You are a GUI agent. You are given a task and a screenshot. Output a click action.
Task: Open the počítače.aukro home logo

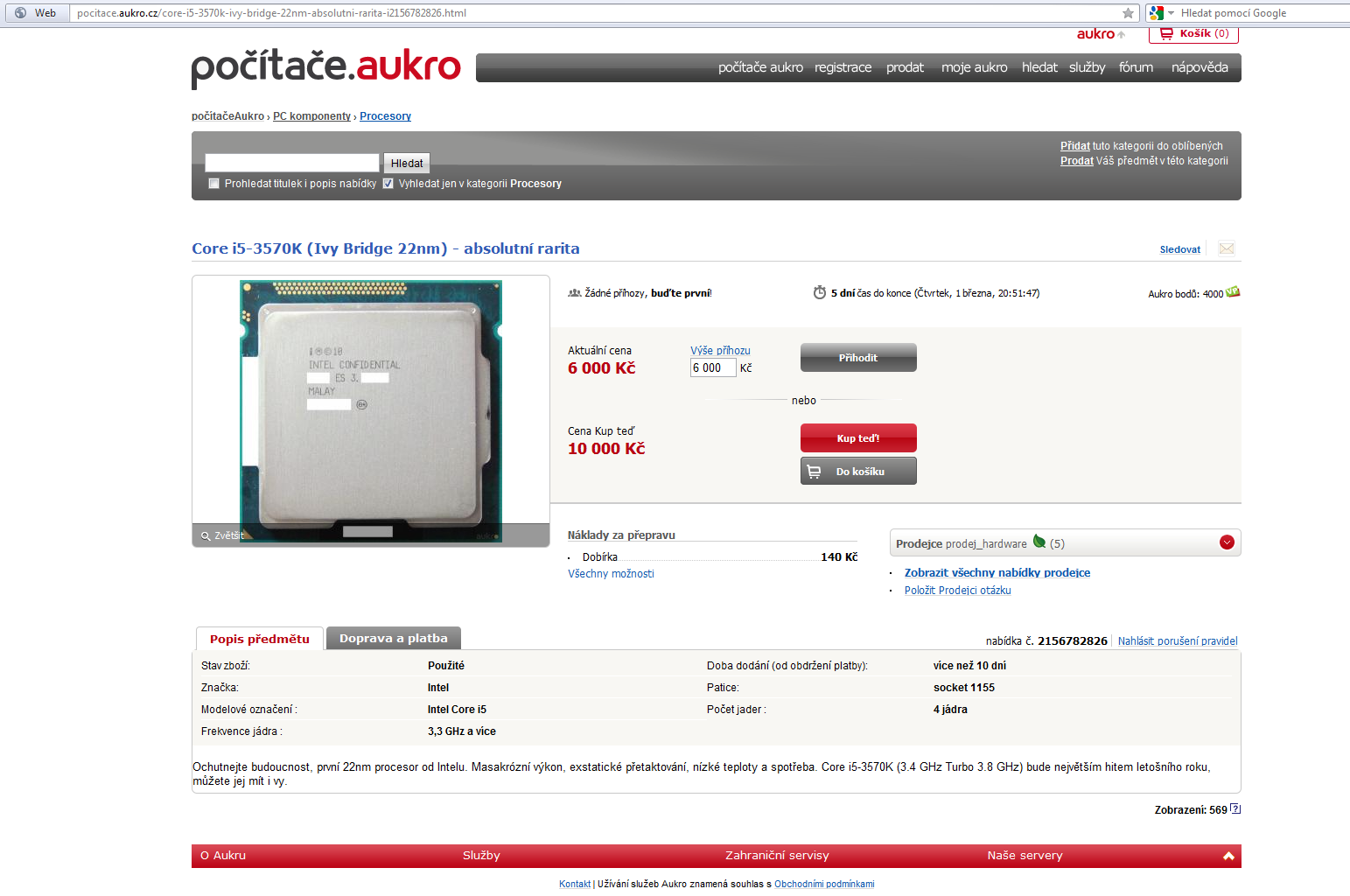pyautogui.click(x=325, y=67)
